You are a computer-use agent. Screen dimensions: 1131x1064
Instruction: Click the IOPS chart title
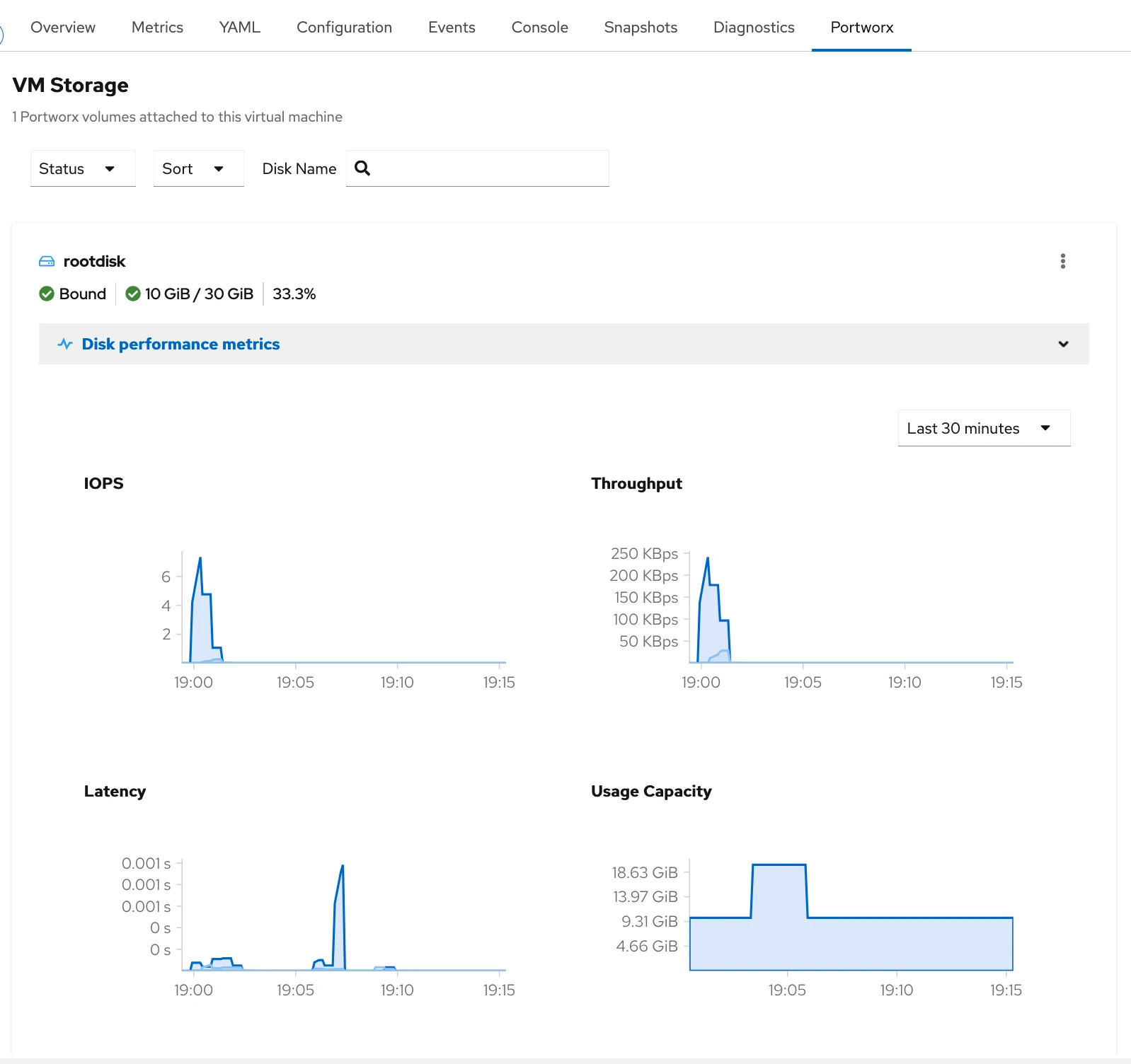pos(103,483)
